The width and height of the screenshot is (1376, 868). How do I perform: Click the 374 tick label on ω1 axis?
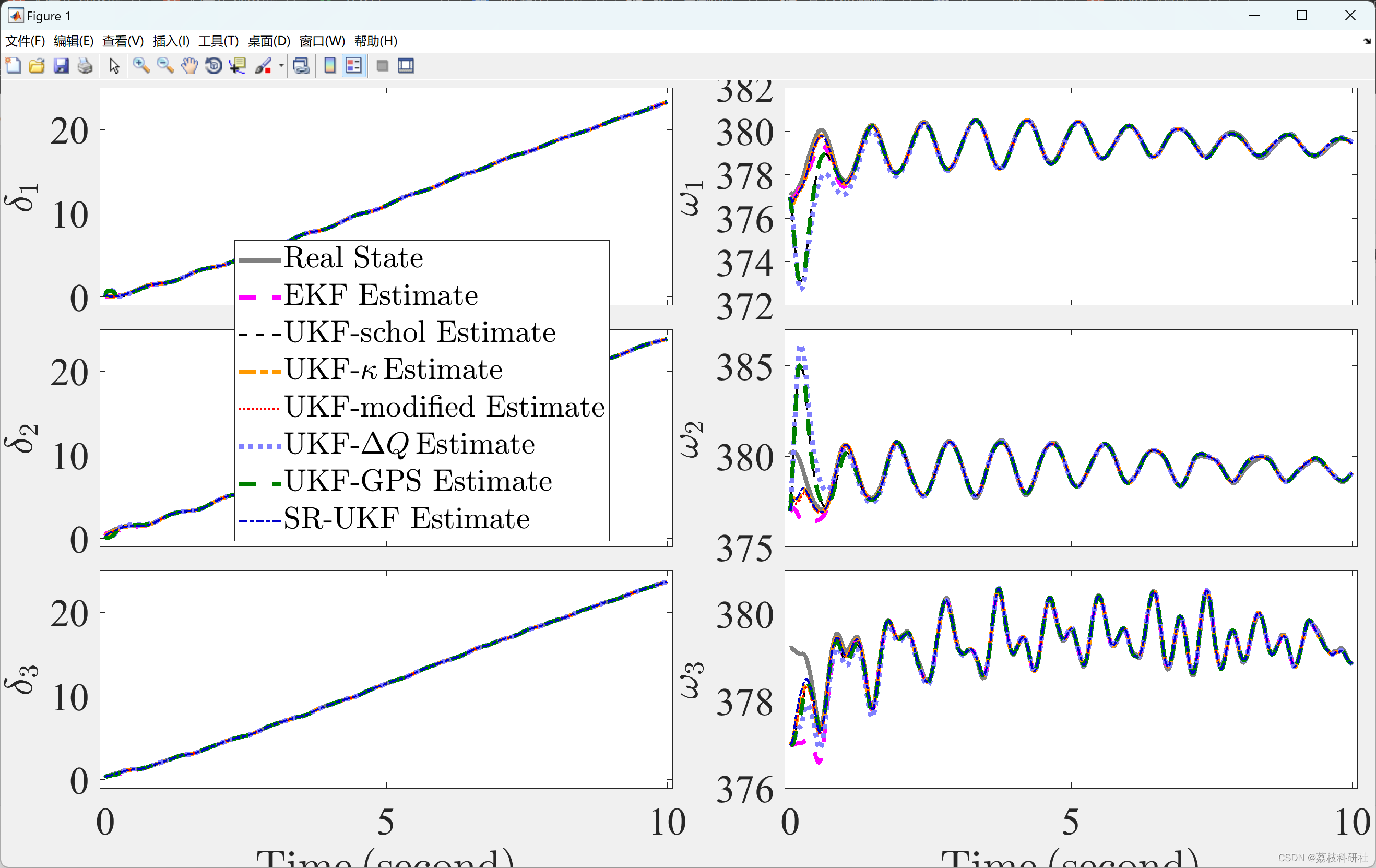pos(744,264)
